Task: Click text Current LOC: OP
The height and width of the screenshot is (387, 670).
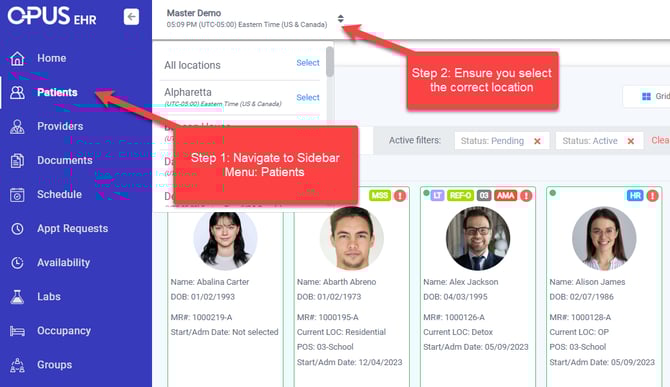Action: (x=579, y=332)
